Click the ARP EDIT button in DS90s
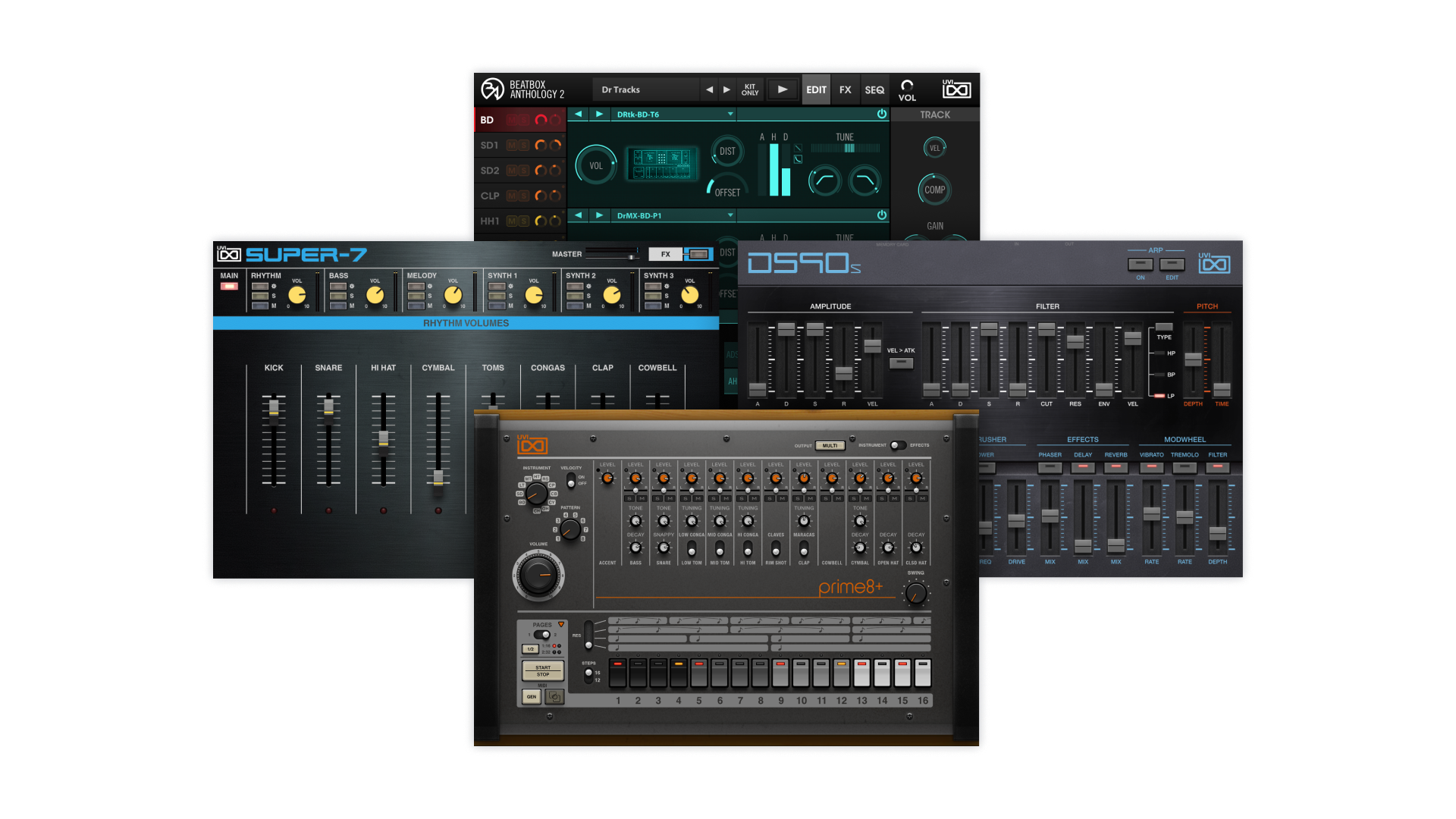1456x819 pixels. (1172, 264)
